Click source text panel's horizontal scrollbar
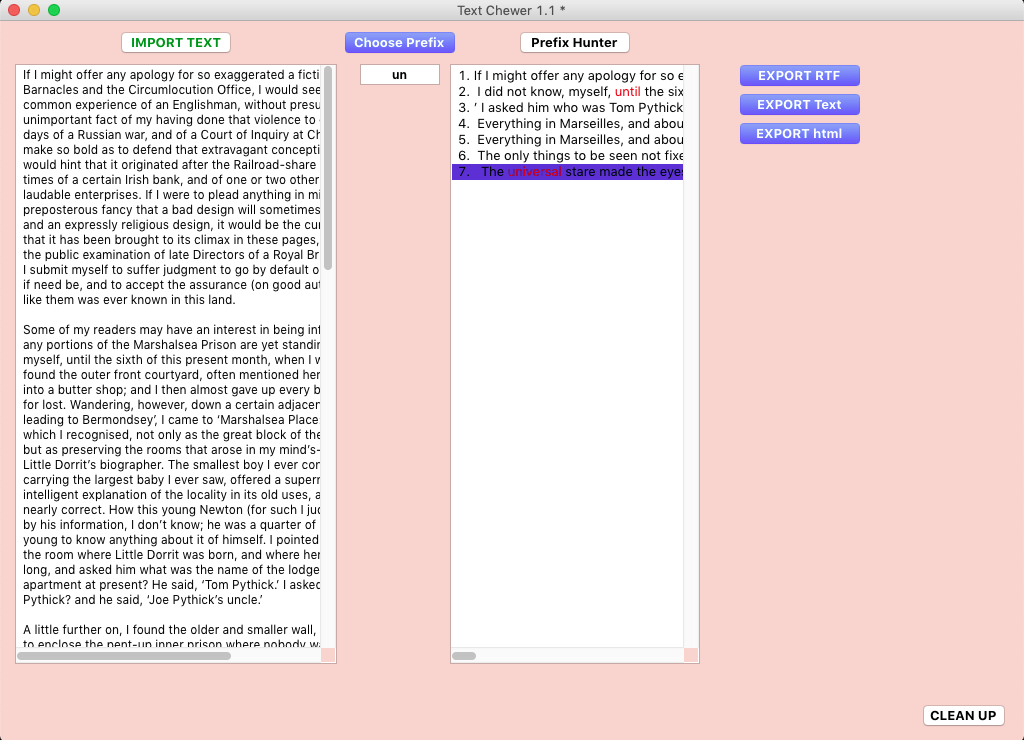 pyautogui.click(x=124, y=656)
